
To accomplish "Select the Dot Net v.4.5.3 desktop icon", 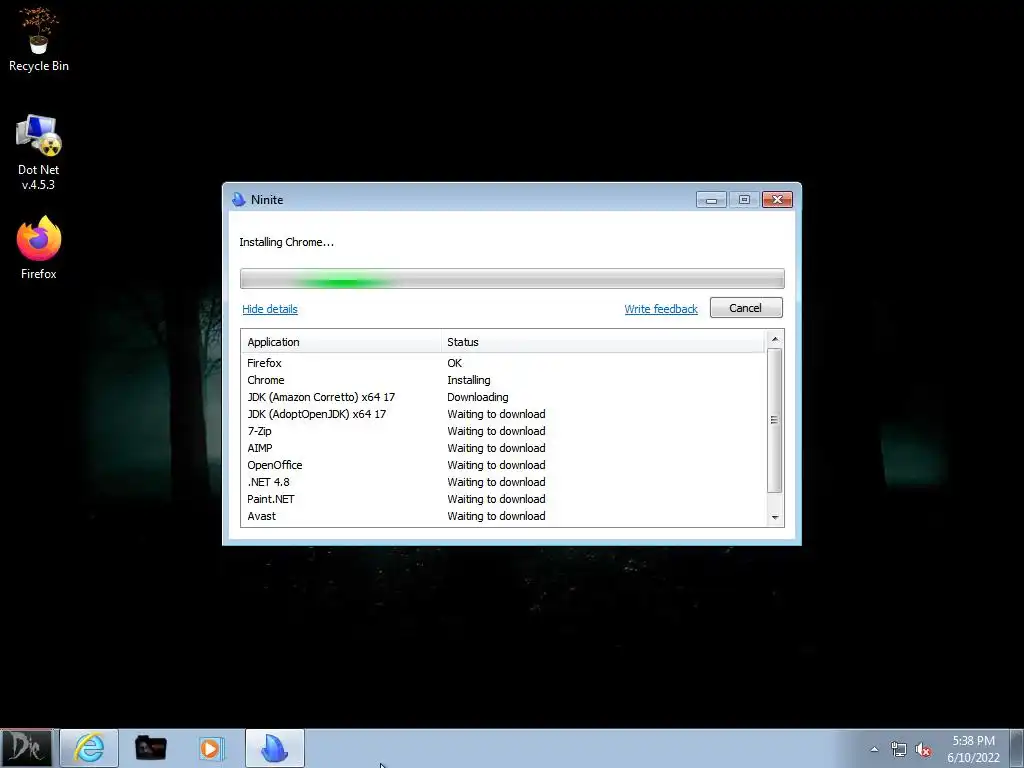I will click(x=39, y=152).
